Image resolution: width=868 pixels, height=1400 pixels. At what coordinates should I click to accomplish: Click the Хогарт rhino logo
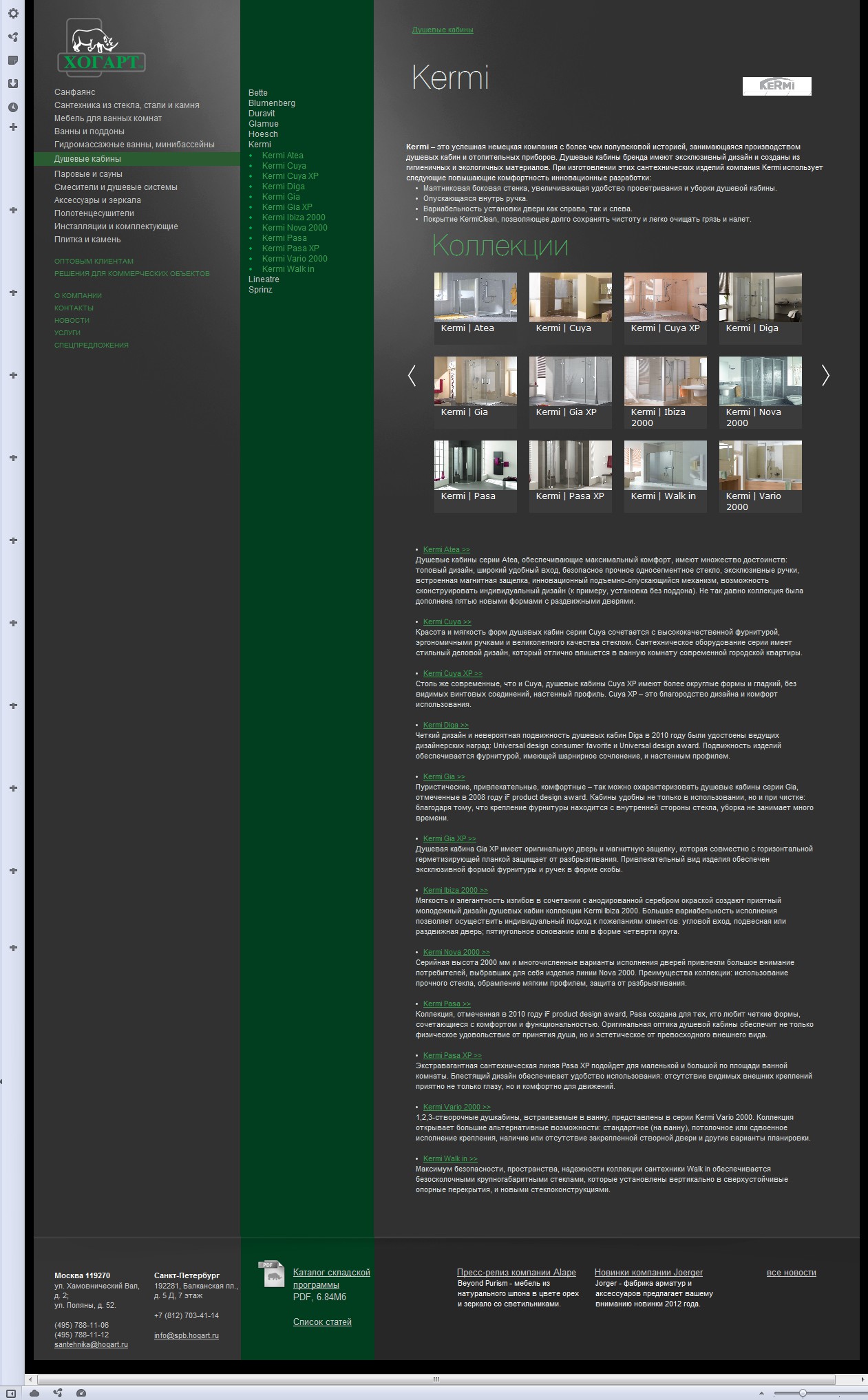point(101,47)
